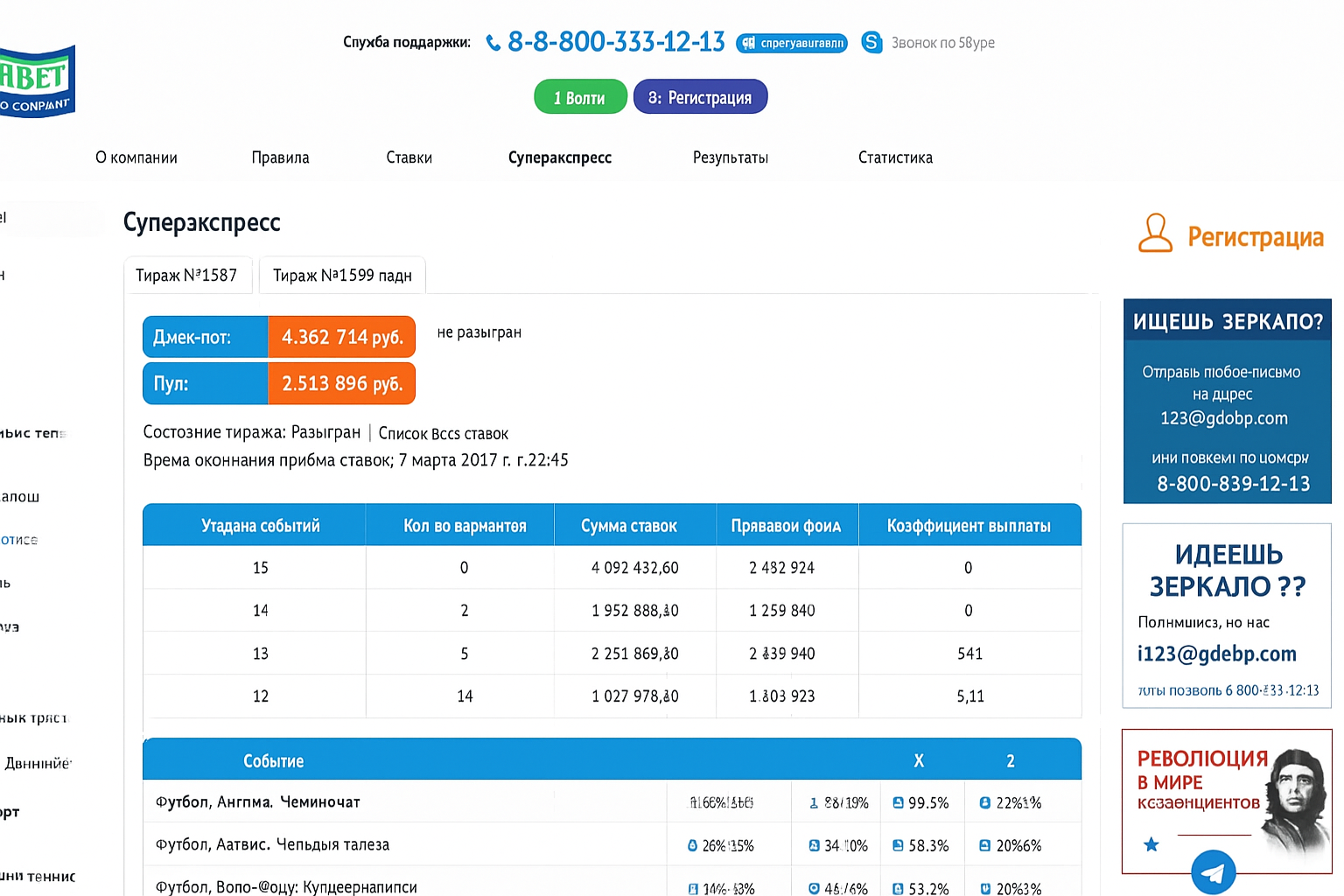The width and height of the screenshot is (1344, 896).
Task: Click the icon beside 26% in second row
Action: tap(692, 845)
